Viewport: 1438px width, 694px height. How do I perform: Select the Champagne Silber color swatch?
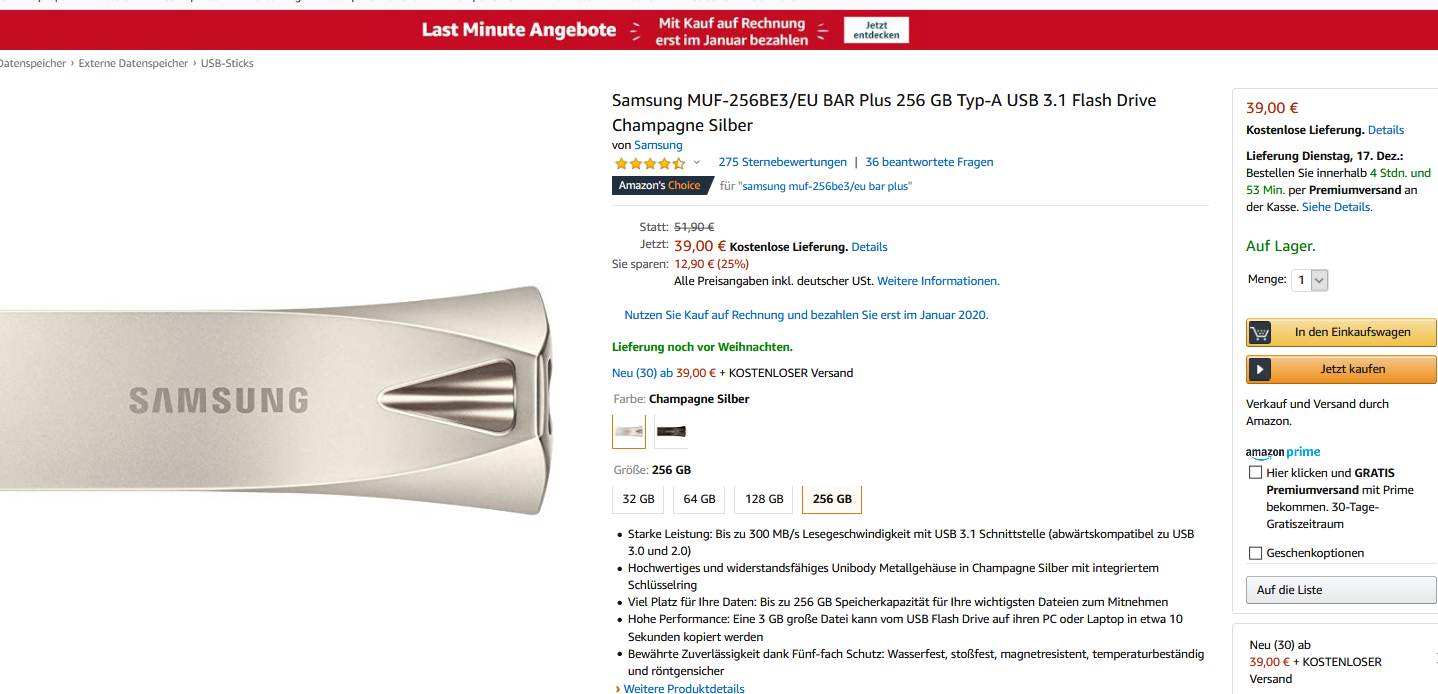[x=629, y=432]
